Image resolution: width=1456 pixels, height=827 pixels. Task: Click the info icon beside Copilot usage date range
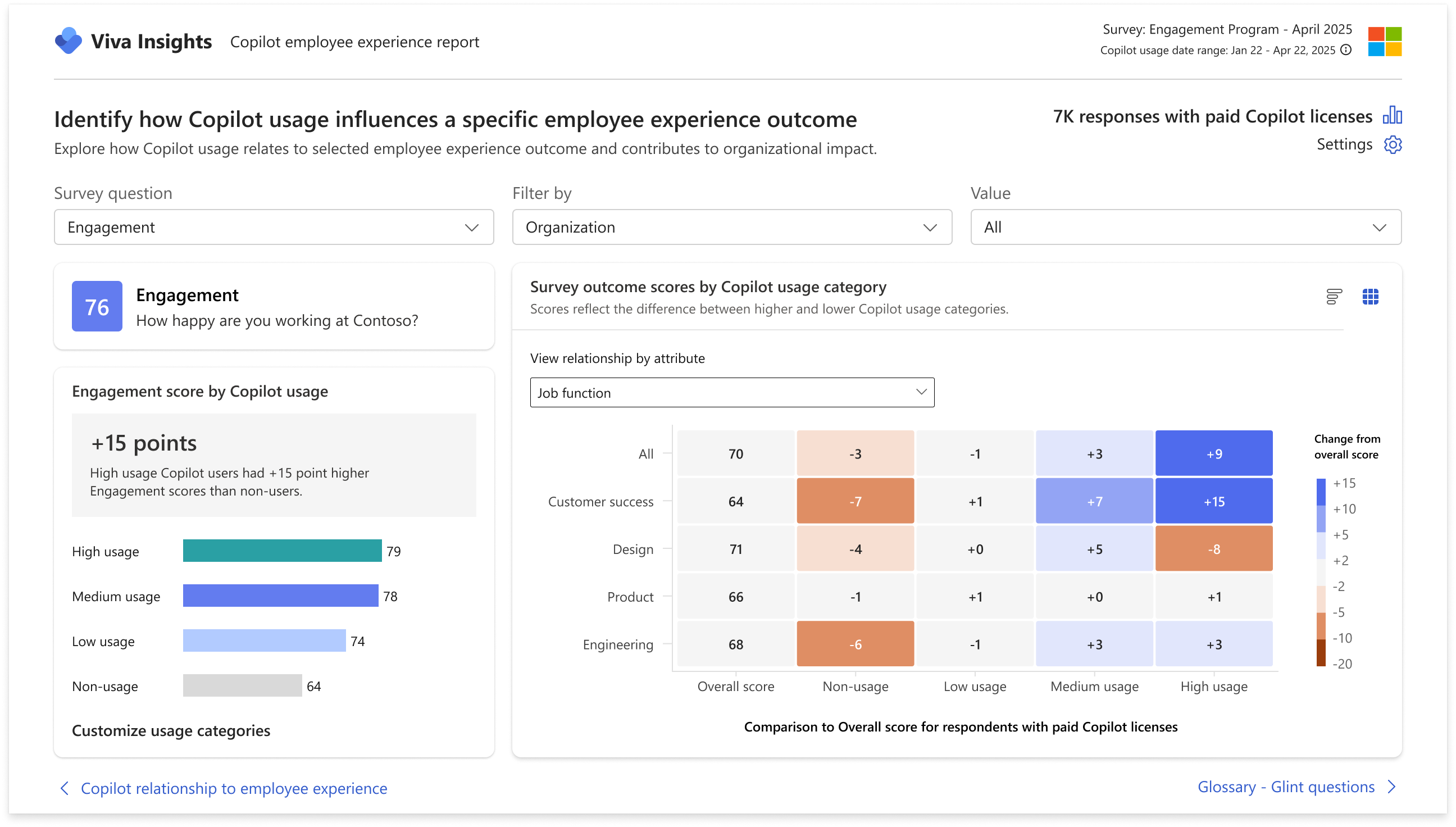[1346, 50]
